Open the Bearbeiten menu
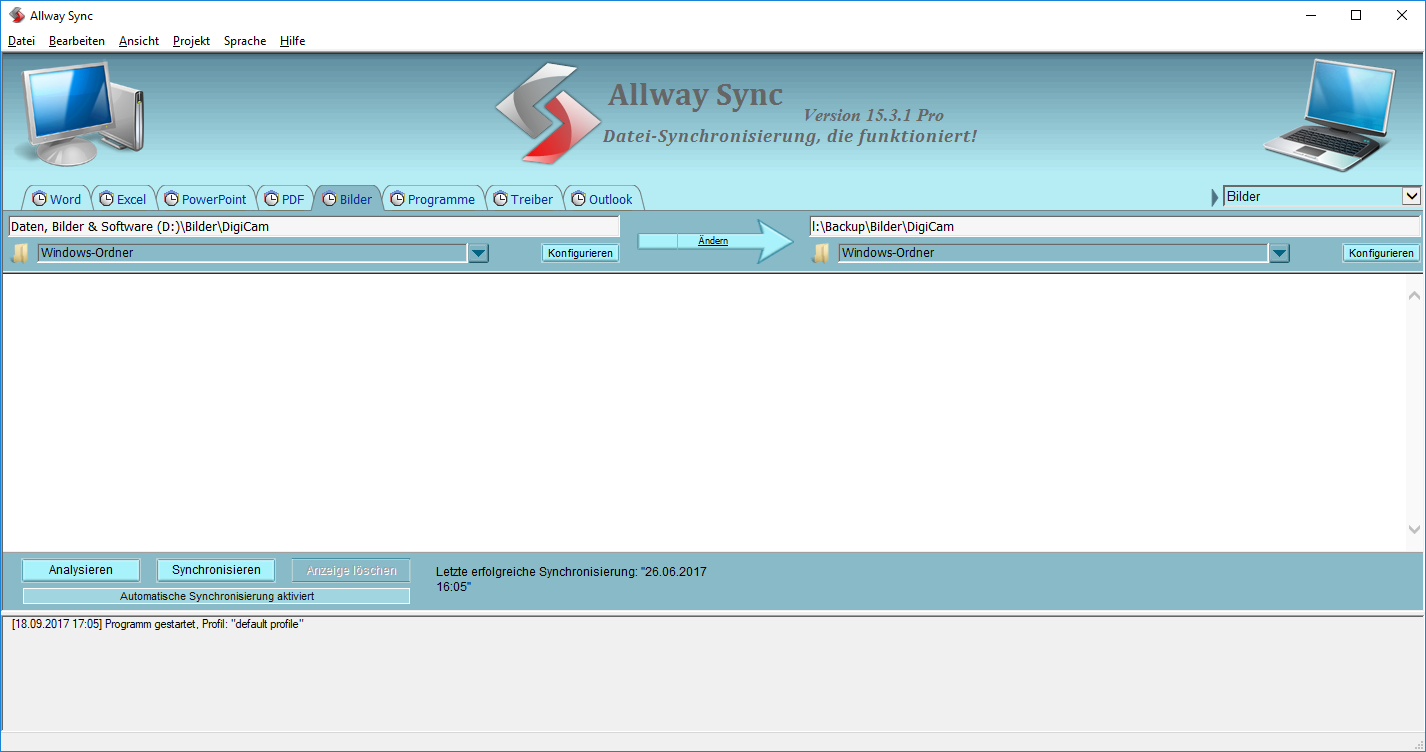This screenshot has height=752, width=1426. [77, 41]
